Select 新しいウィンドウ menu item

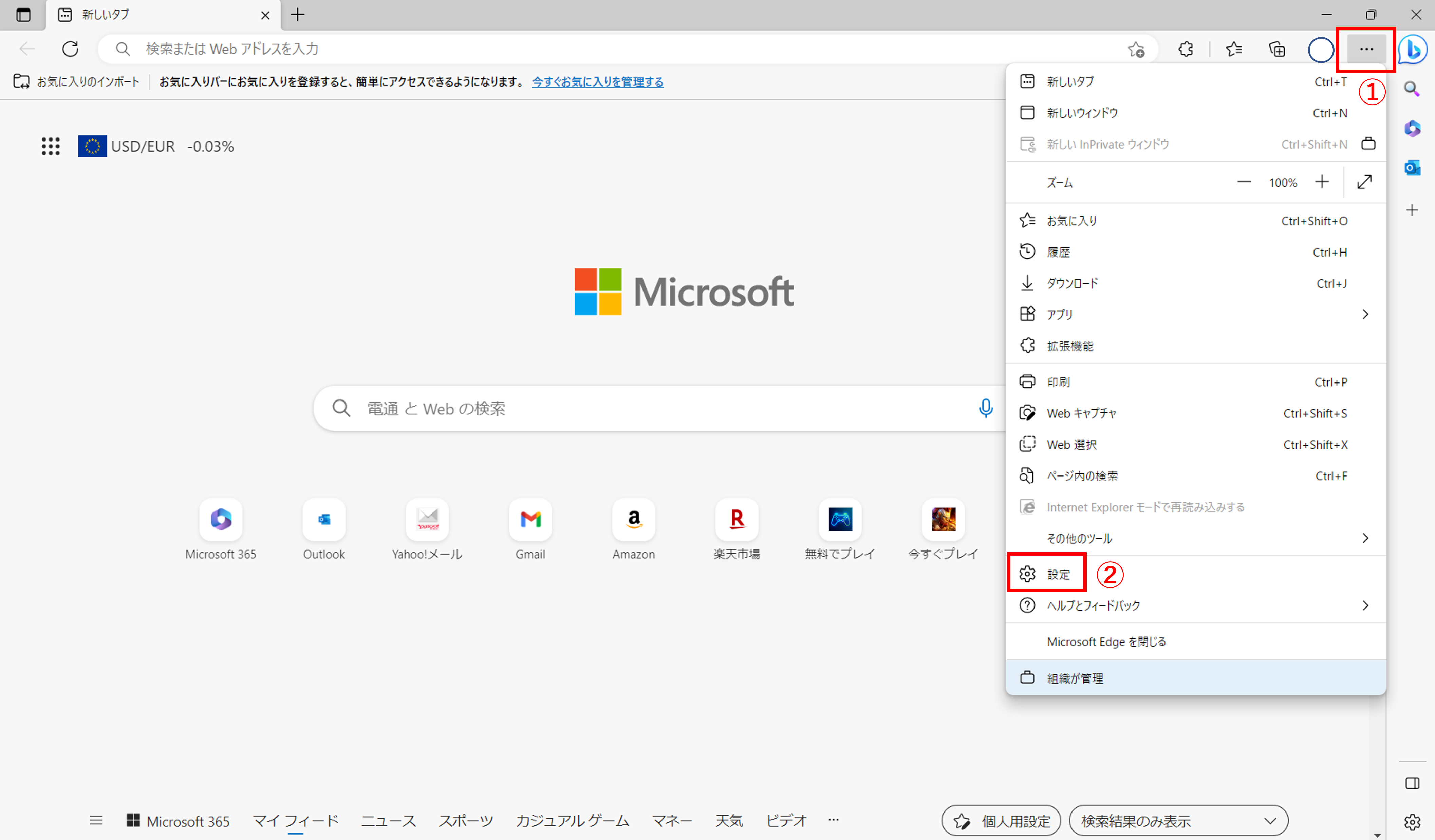pos(1195,113)
